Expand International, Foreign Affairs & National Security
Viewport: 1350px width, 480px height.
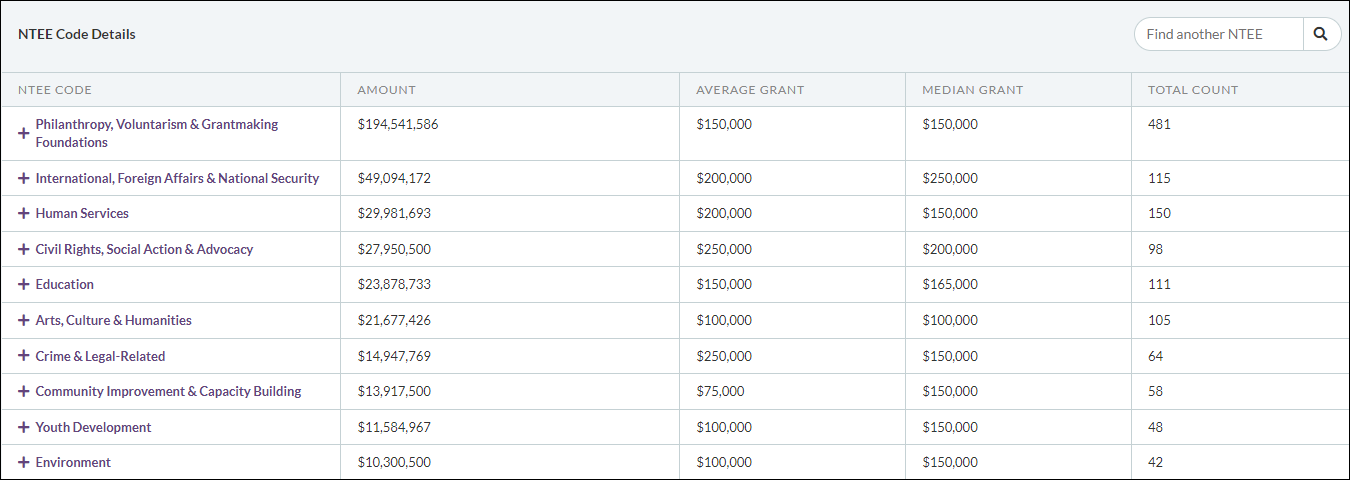click(24, 178)
